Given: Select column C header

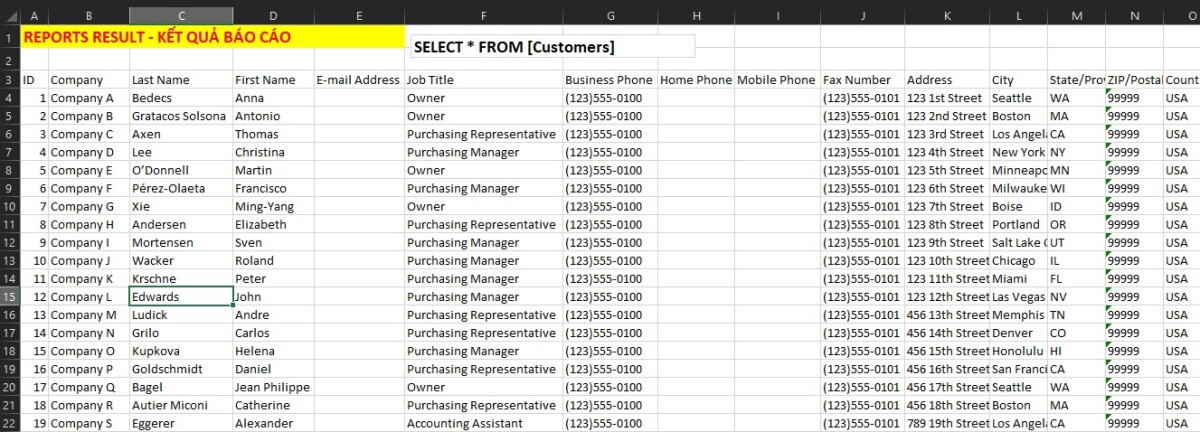Looking at the screenshot, I should point(181,16).
